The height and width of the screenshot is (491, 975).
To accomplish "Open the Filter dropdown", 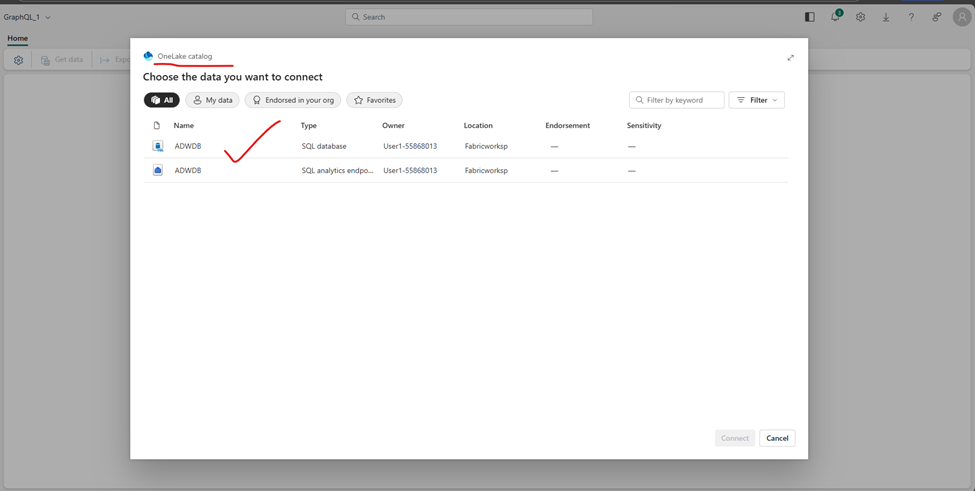I will 756,100.
